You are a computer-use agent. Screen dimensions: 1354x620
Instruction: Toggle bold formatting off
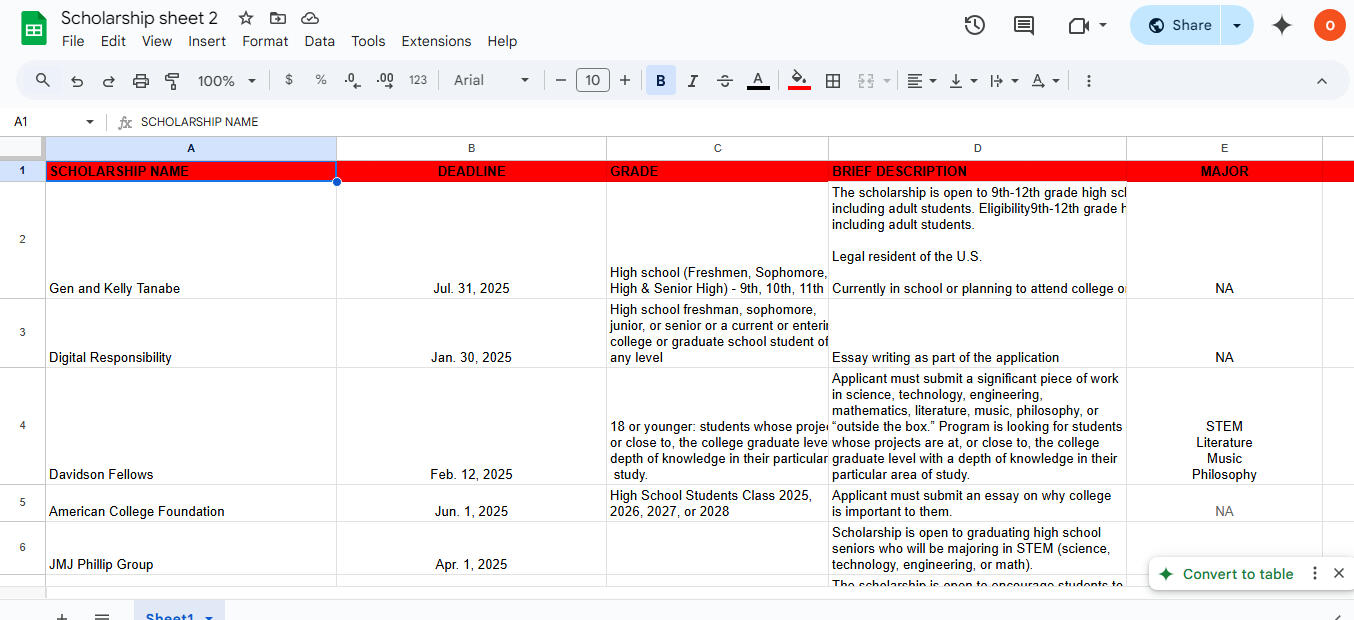pos(660,81)
